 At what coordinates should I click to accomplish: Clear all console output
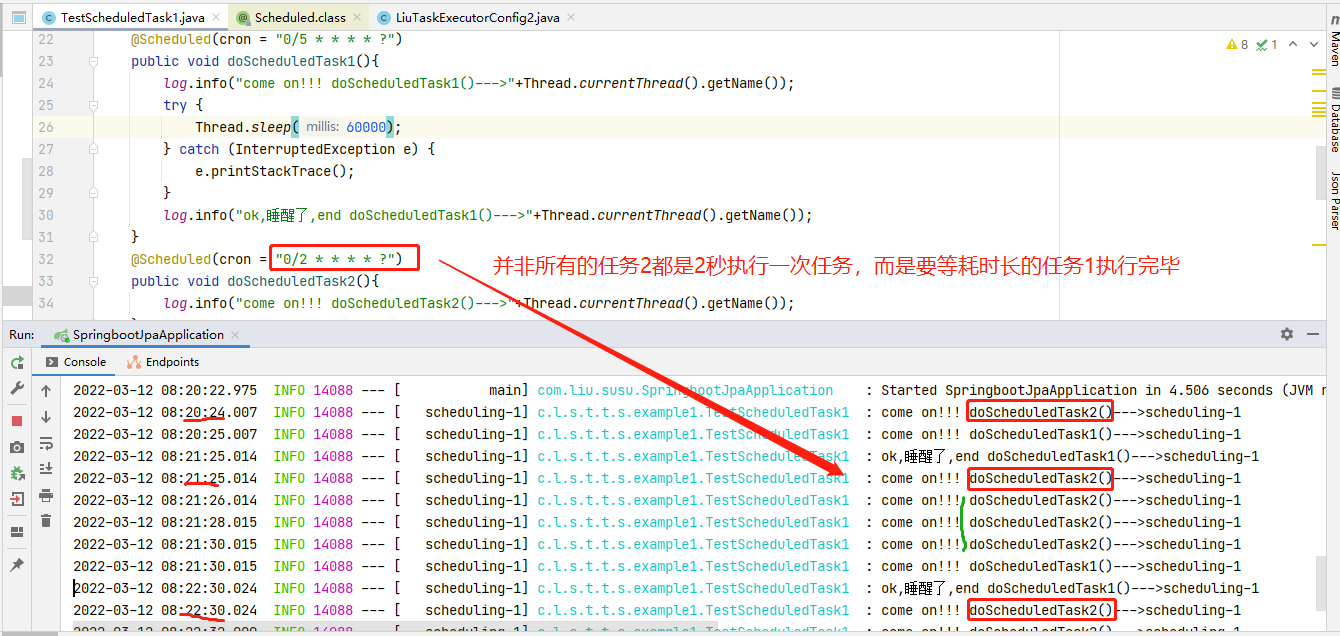(x=45, y=519)
